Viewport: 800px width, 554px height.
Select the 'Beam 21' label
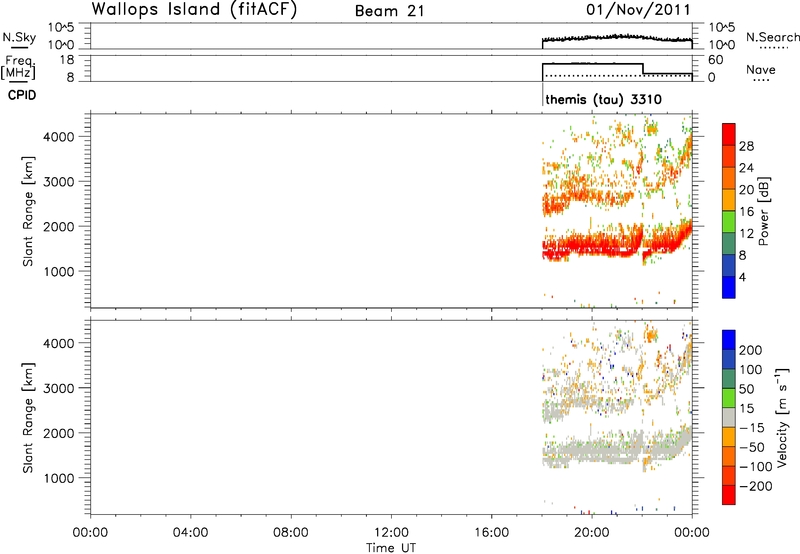[x=389, y=11]
